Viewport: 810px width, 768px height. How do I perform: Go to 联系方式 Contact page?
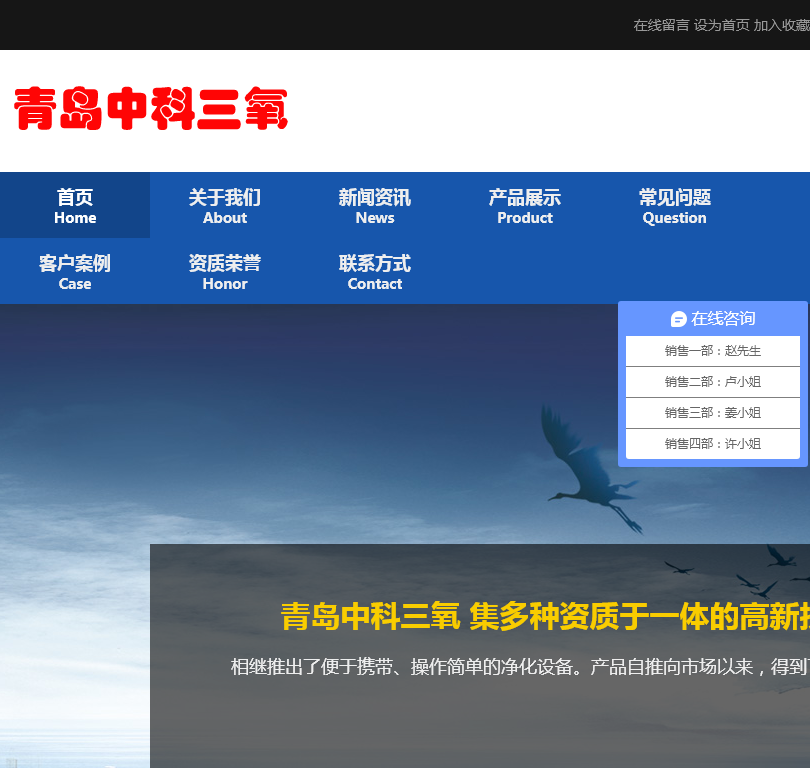click(x=375, y=272)
